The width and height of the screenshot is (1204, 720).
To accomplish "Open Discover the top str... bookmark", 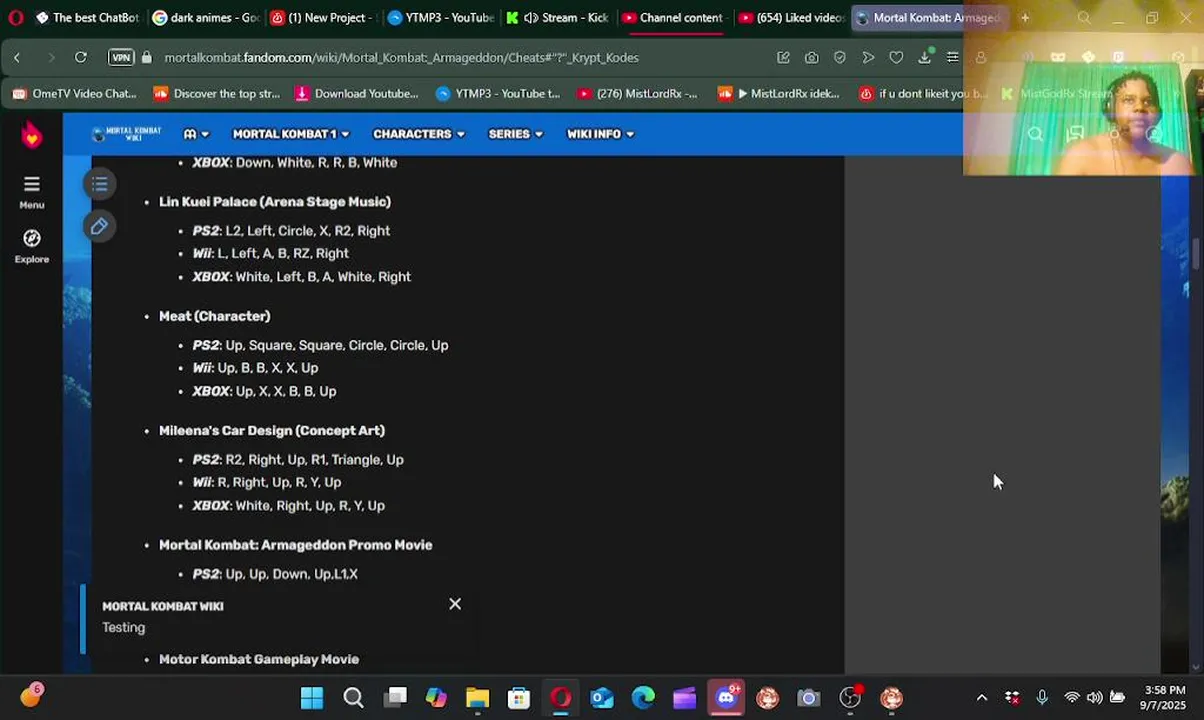I will [x=217, y=94].
